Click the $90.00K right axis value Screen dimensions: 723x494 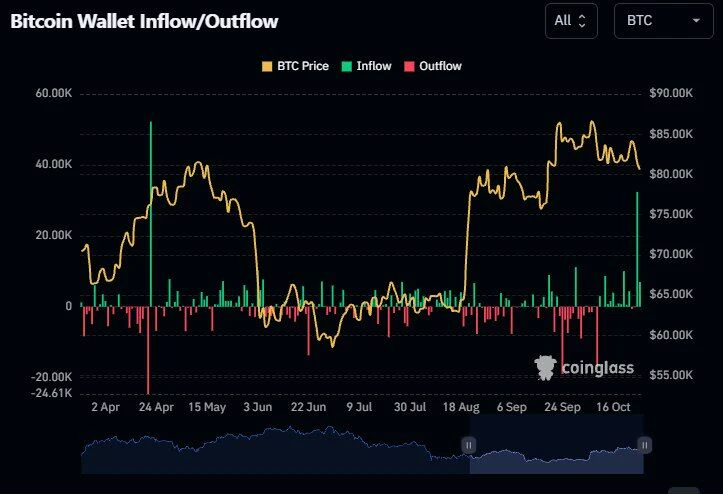pyautogui.click(x=671, y=93)
